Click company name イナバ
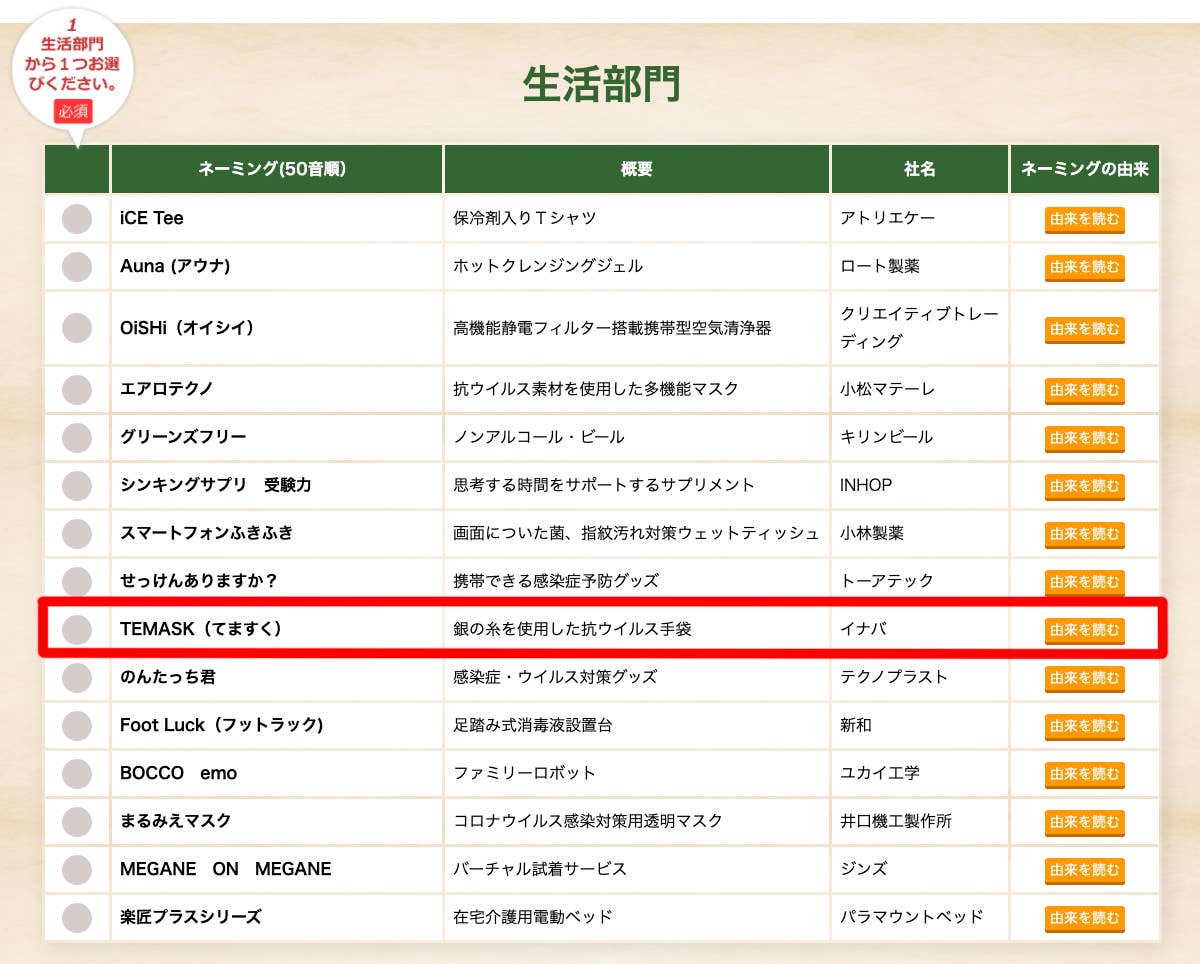Screen dimensions: 1200x964 864,628
